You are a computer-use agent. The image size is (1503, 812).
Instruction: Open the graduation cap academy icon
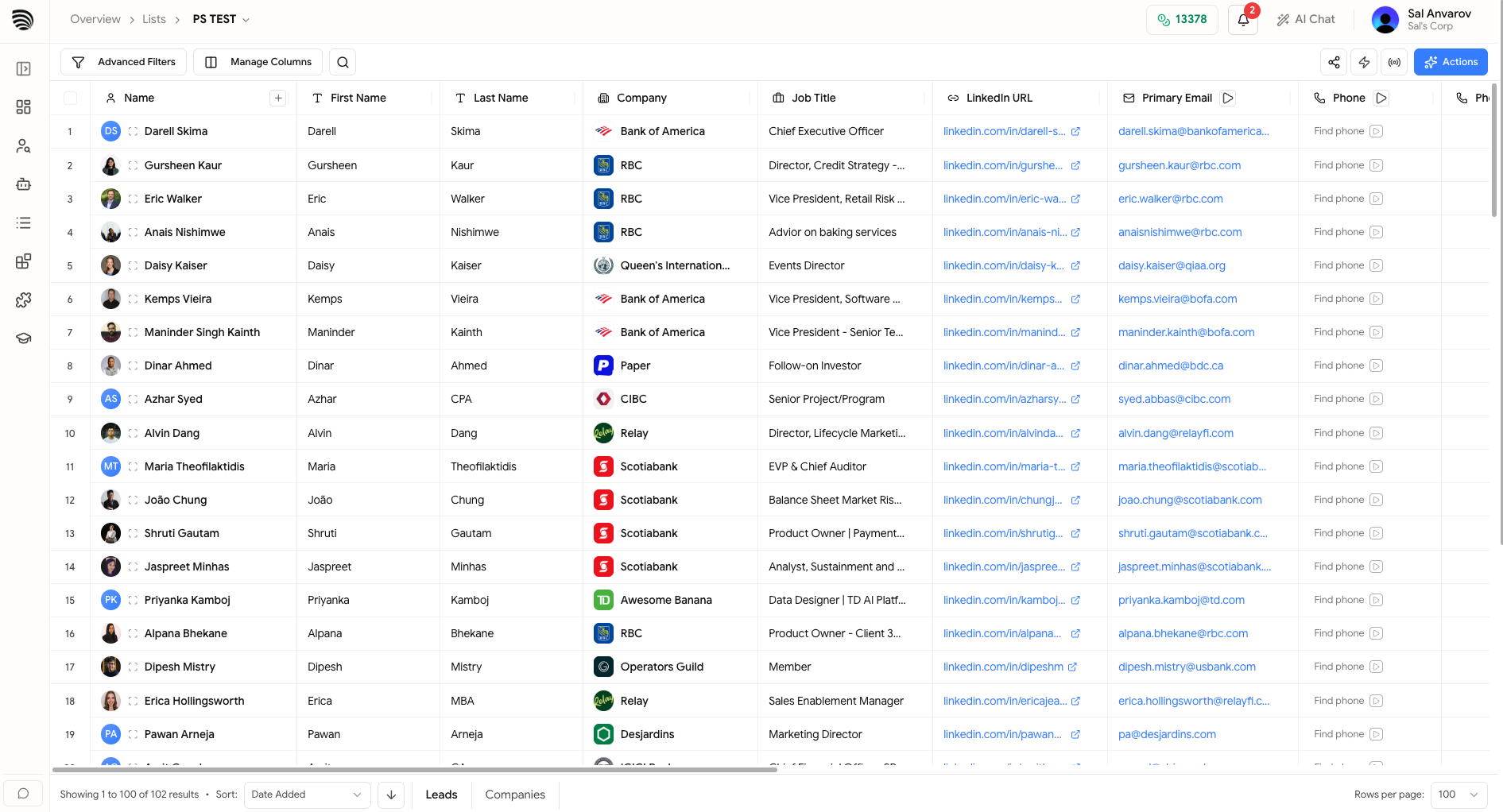[24, 338]
